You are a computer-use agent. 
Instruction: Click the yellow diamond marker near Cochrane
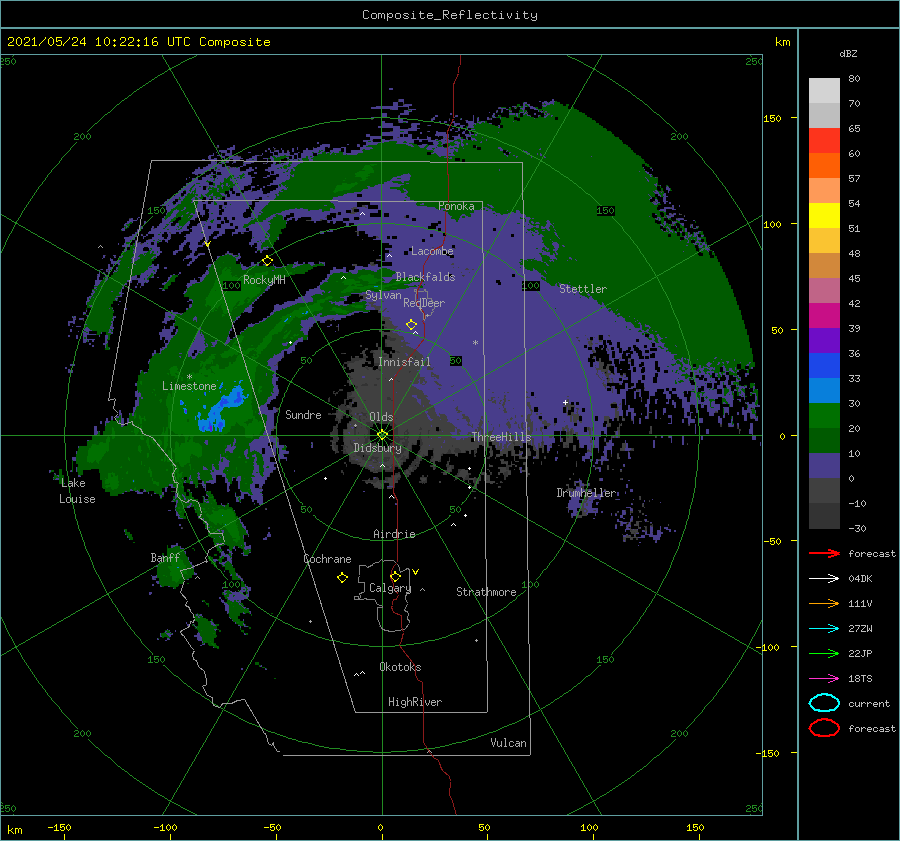pos(343,578)
